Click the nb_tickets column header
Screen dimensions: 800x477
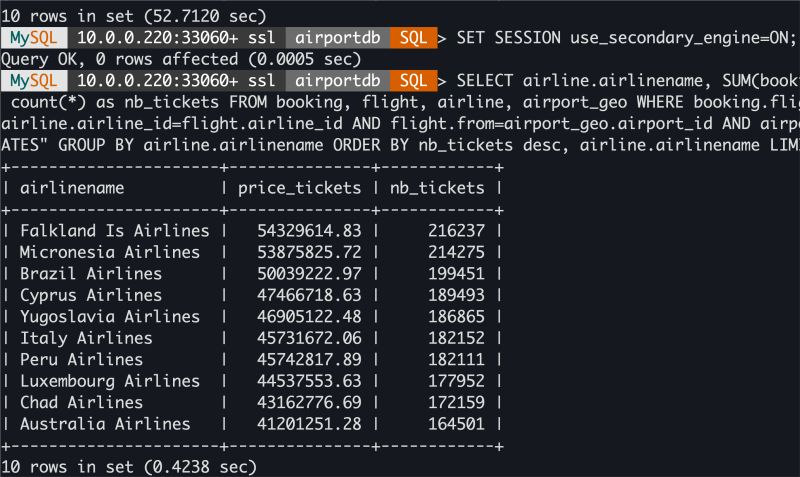pos(438,188)
